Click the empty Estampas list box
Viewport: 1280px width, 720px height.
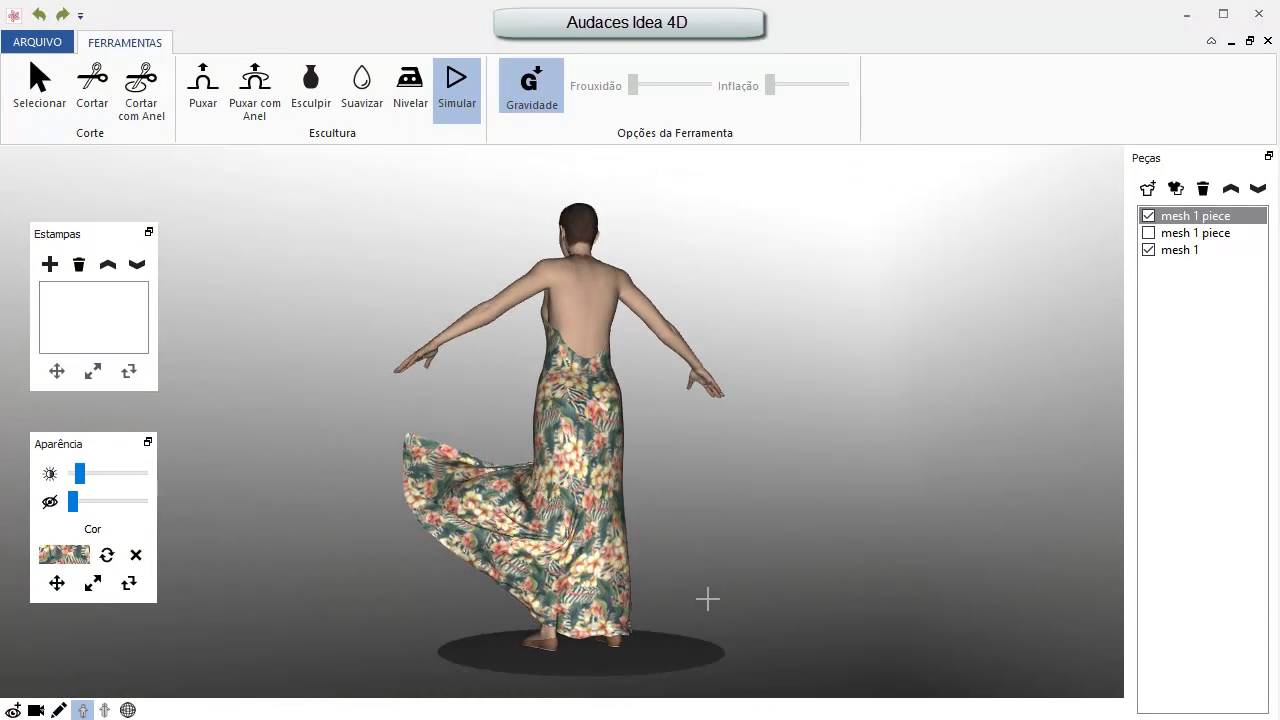94,317
